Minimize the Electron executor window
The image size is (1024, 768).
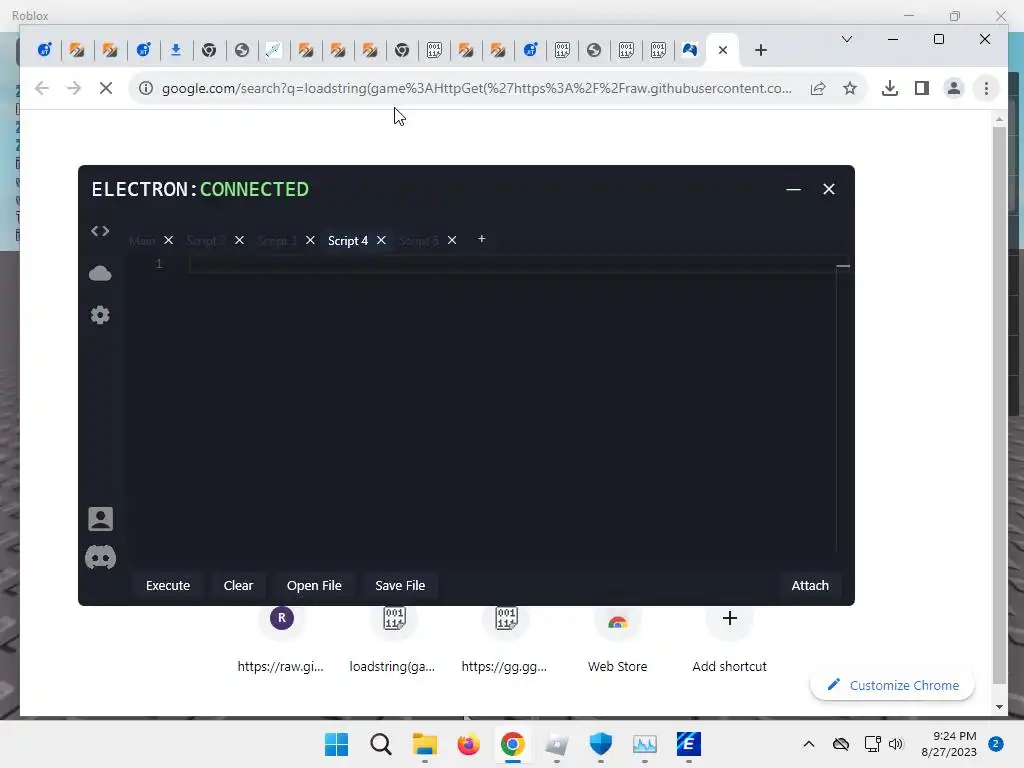click(x=793, y=189)
